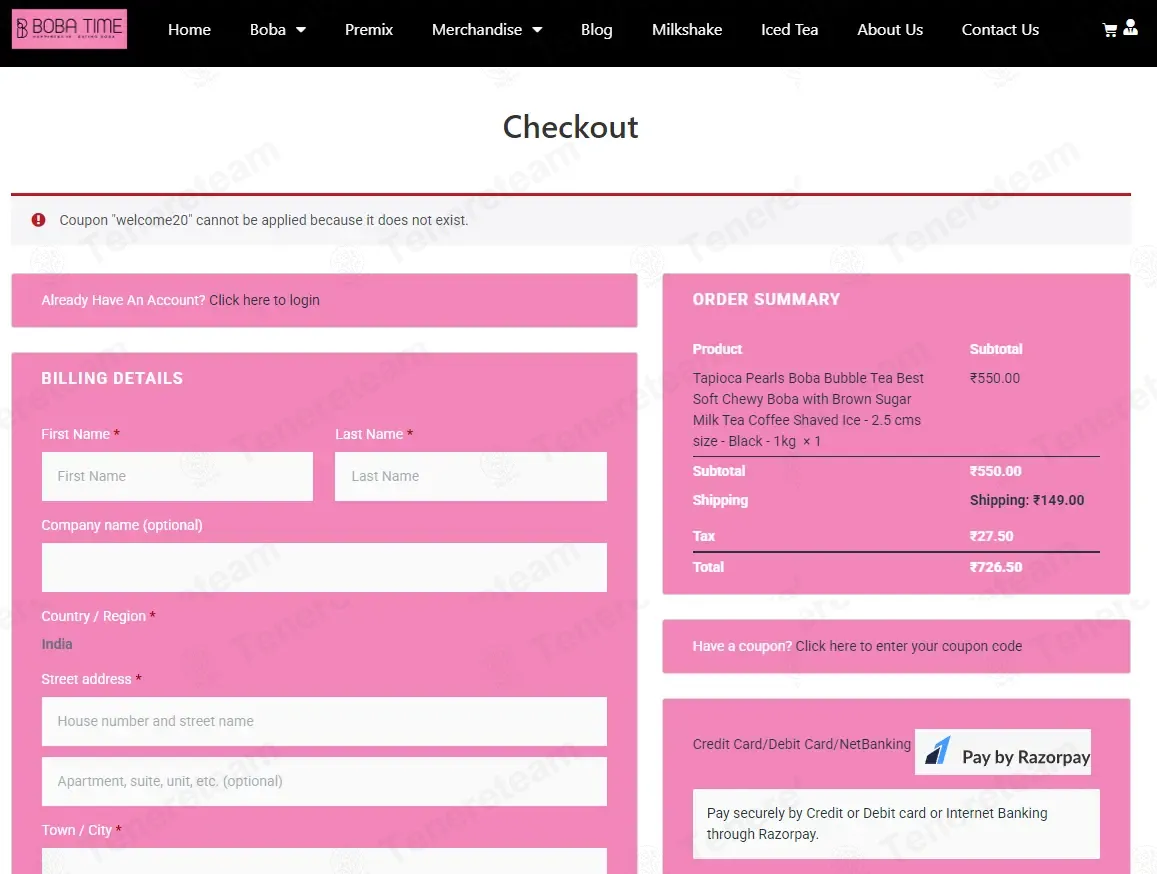Go to the Home menu item
The height and width of the screenshot is (874, 1157).
(x=189, y=30)
